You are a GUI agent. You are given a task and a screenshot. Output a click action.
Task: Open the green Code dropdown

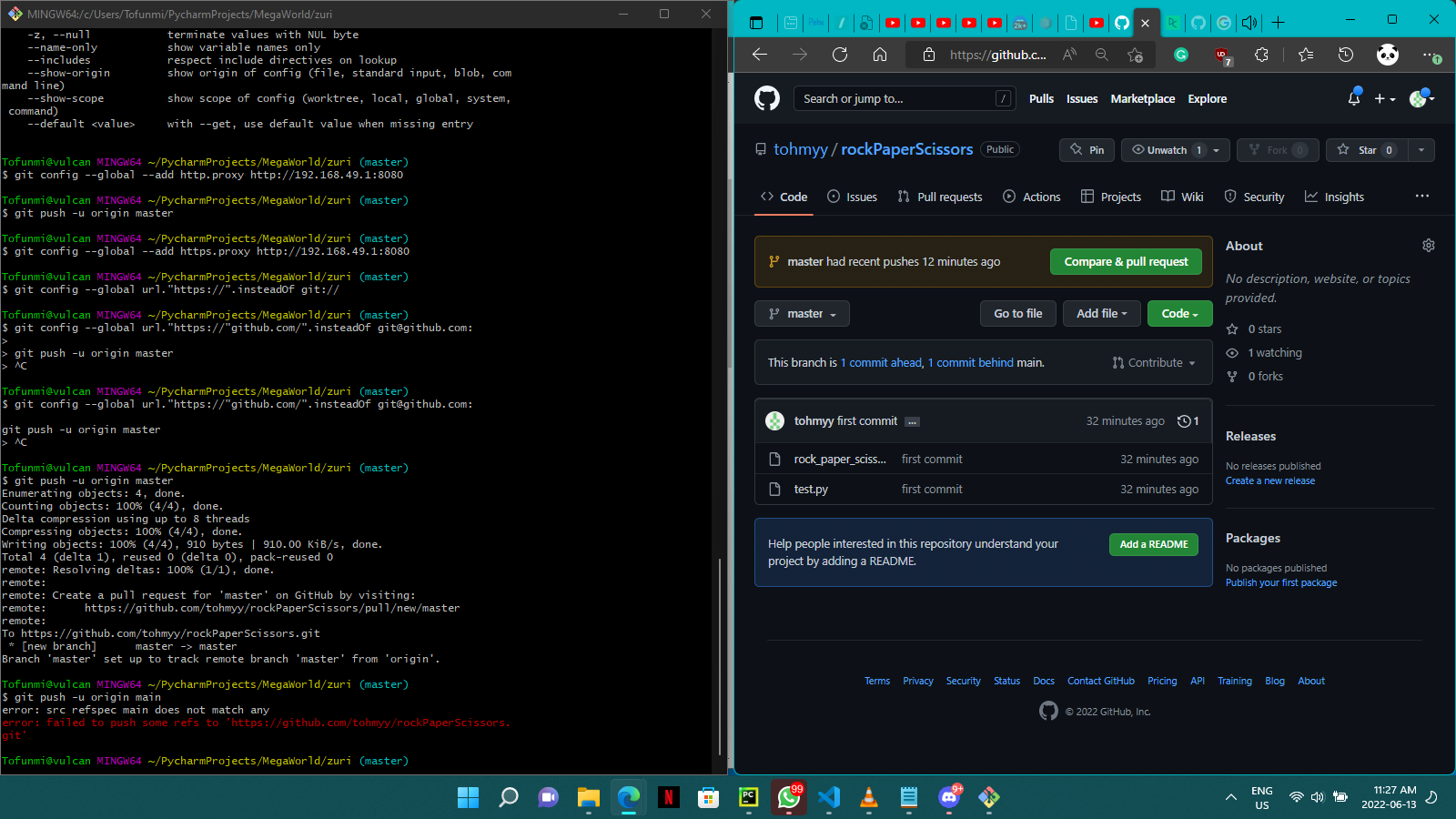1178,313
